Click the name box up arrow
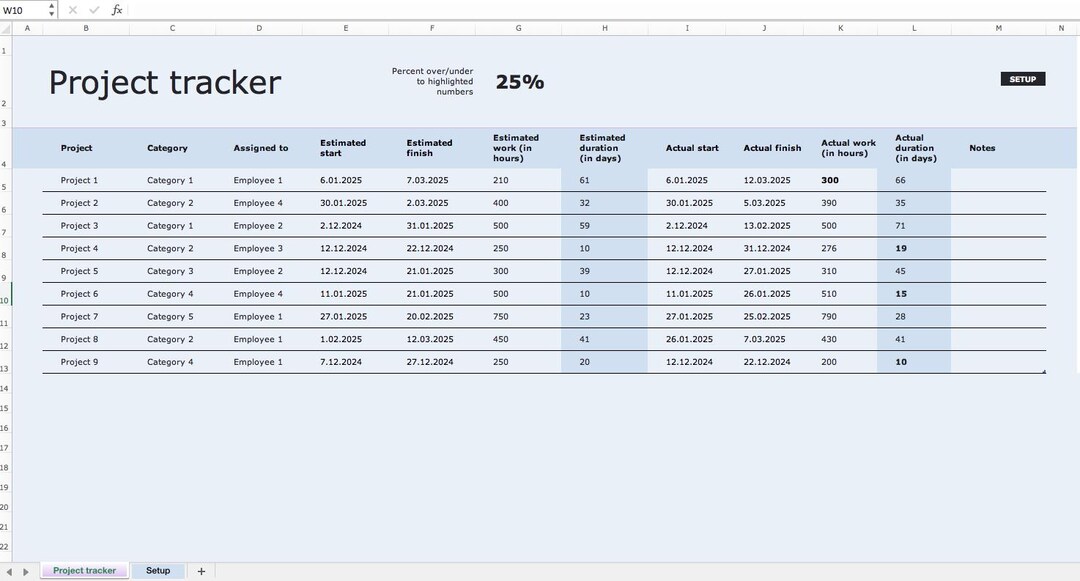The height and width of the screenshot is (581, 1080). pyautogui.click(x=53, y=6)
